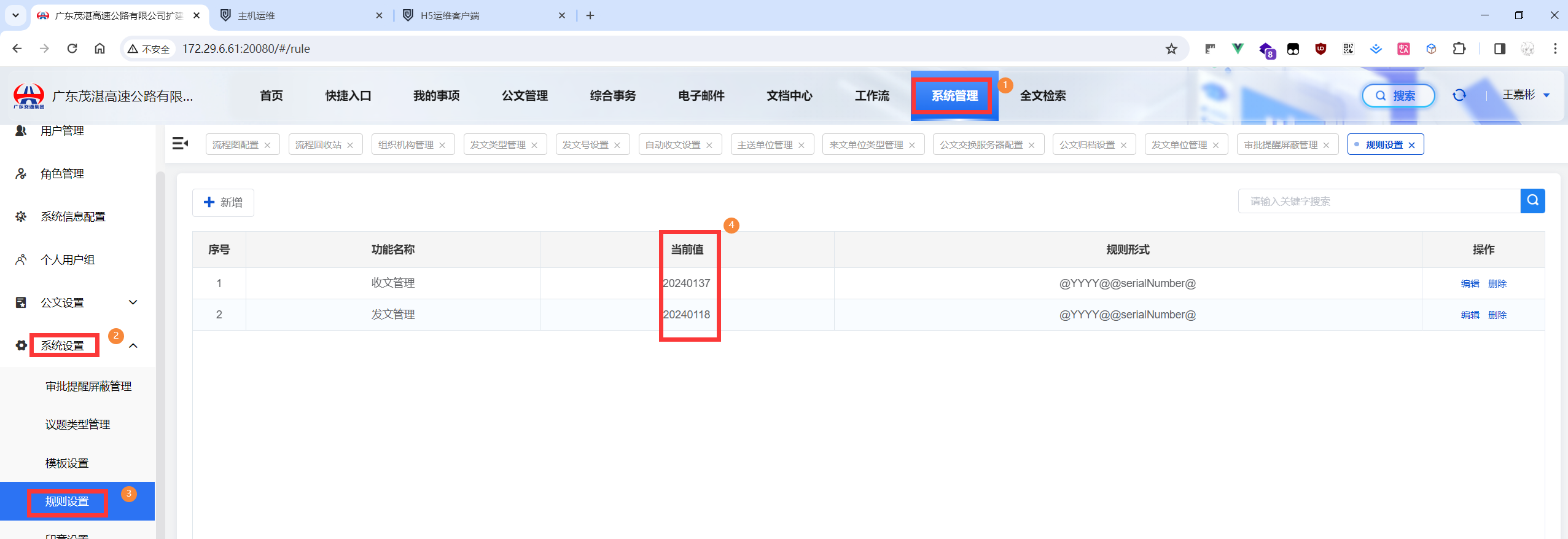Close the 流程图配置 tab
This screenshot has width=1568, height=539.
pyautogui.click(x=267, y=145)
